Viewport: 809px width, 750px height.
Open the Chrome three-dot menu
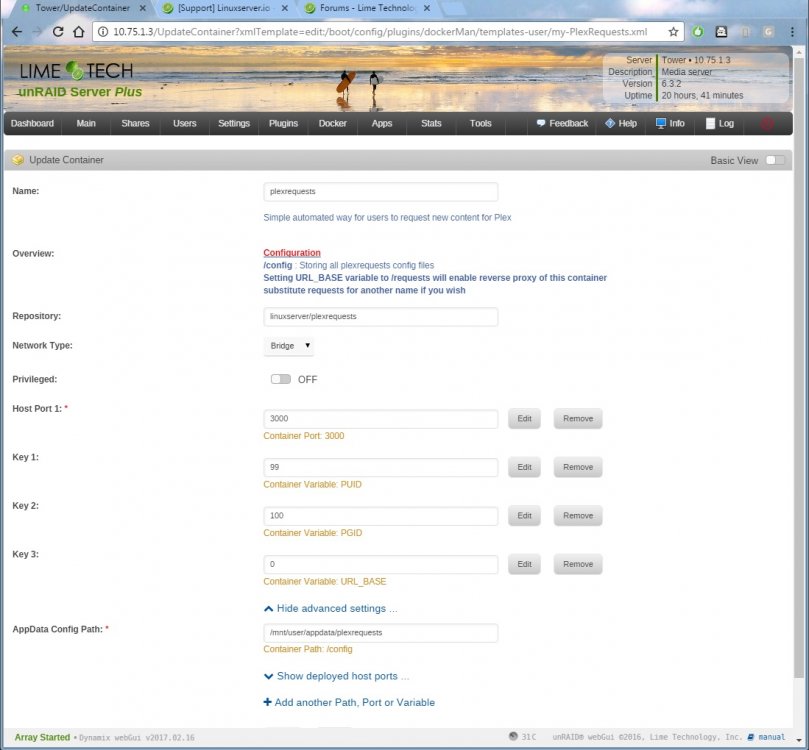coord(792,32)
